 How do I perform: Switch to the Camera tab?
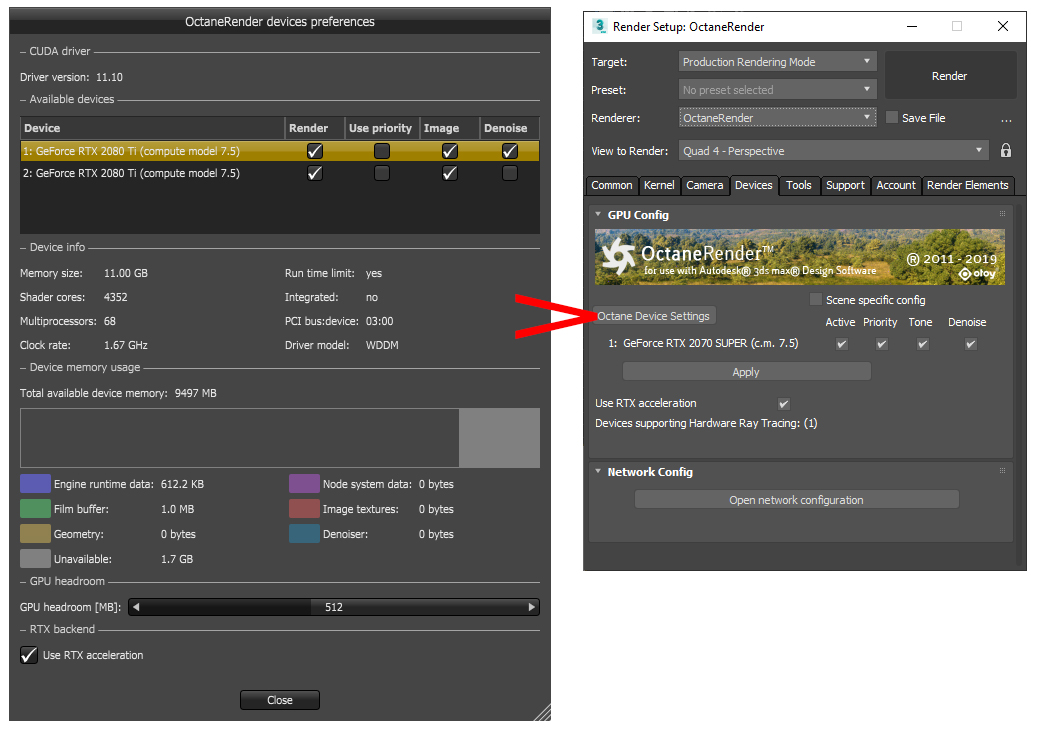tap(704, 186)
